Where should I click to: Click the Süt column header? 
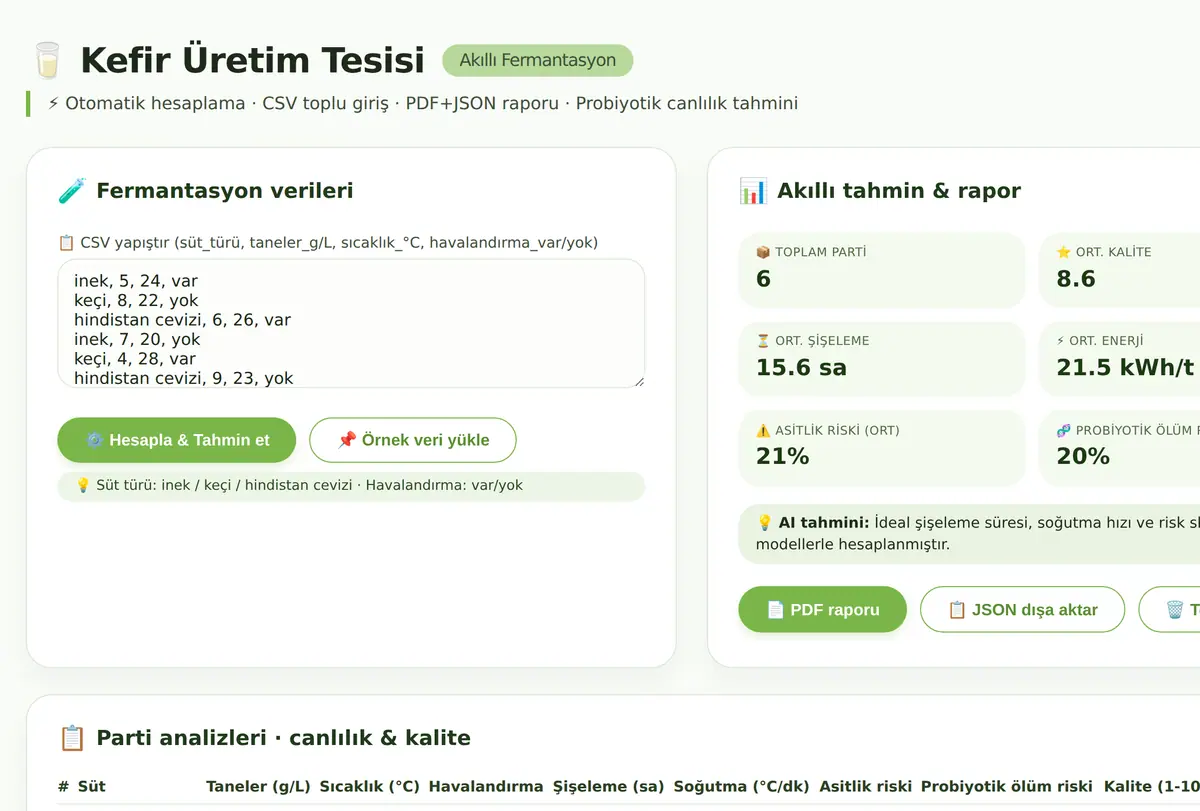(92, 787)
